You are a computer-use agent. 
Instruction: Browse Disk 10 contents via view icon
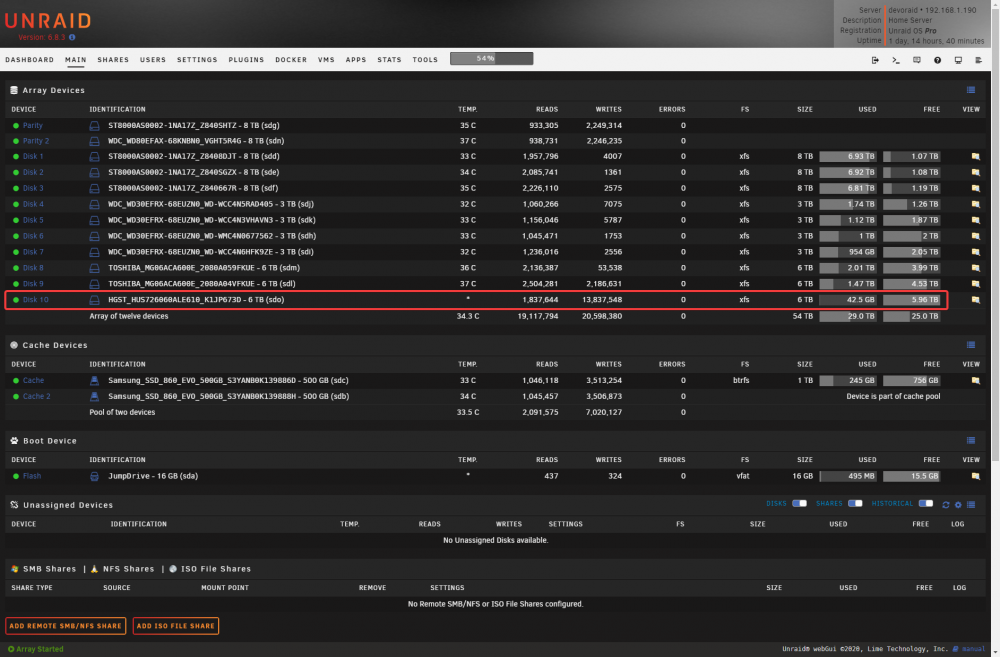click(x=975, y=300)
